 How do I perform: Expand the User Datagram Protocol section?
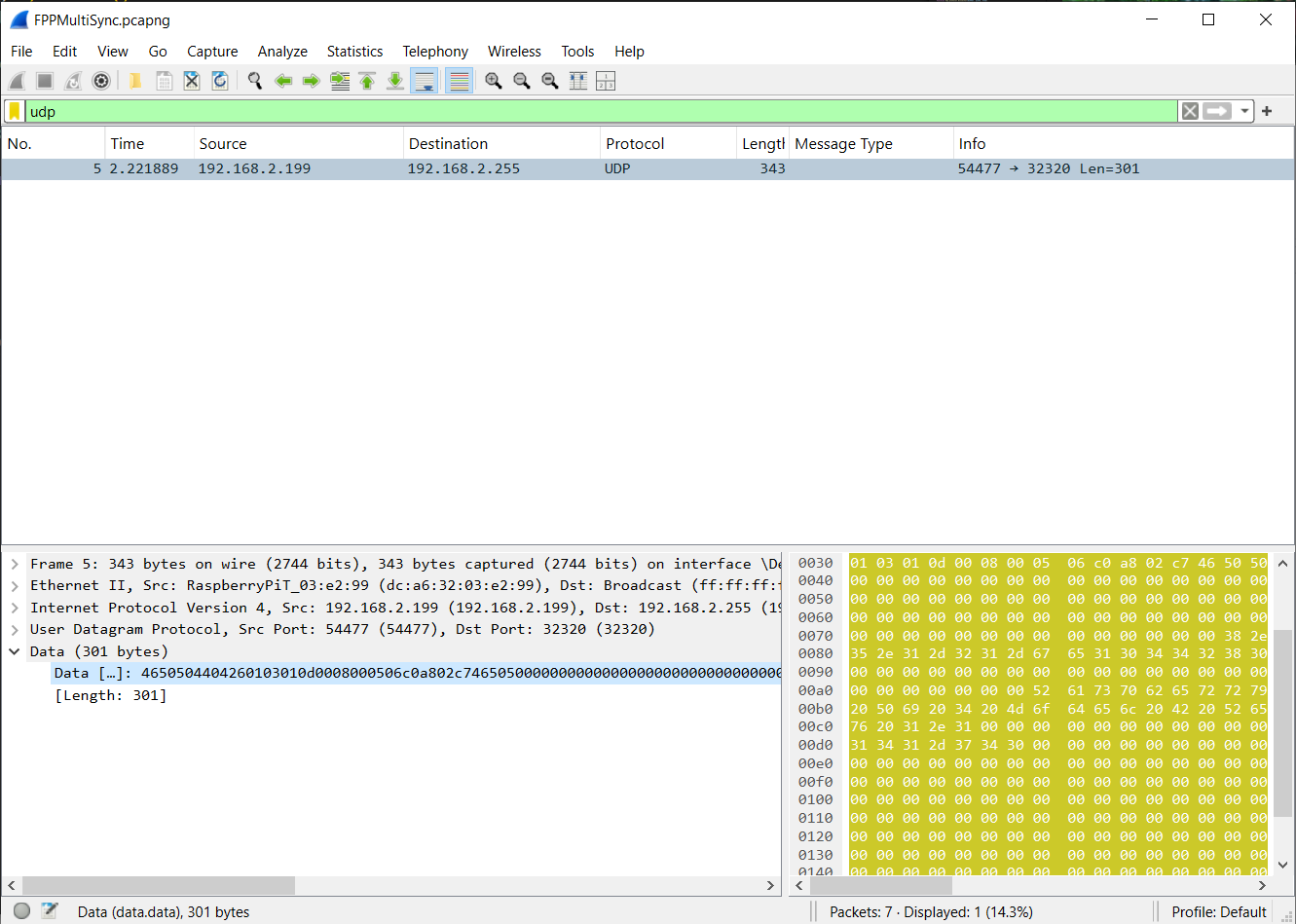click(x=15, y=629)
